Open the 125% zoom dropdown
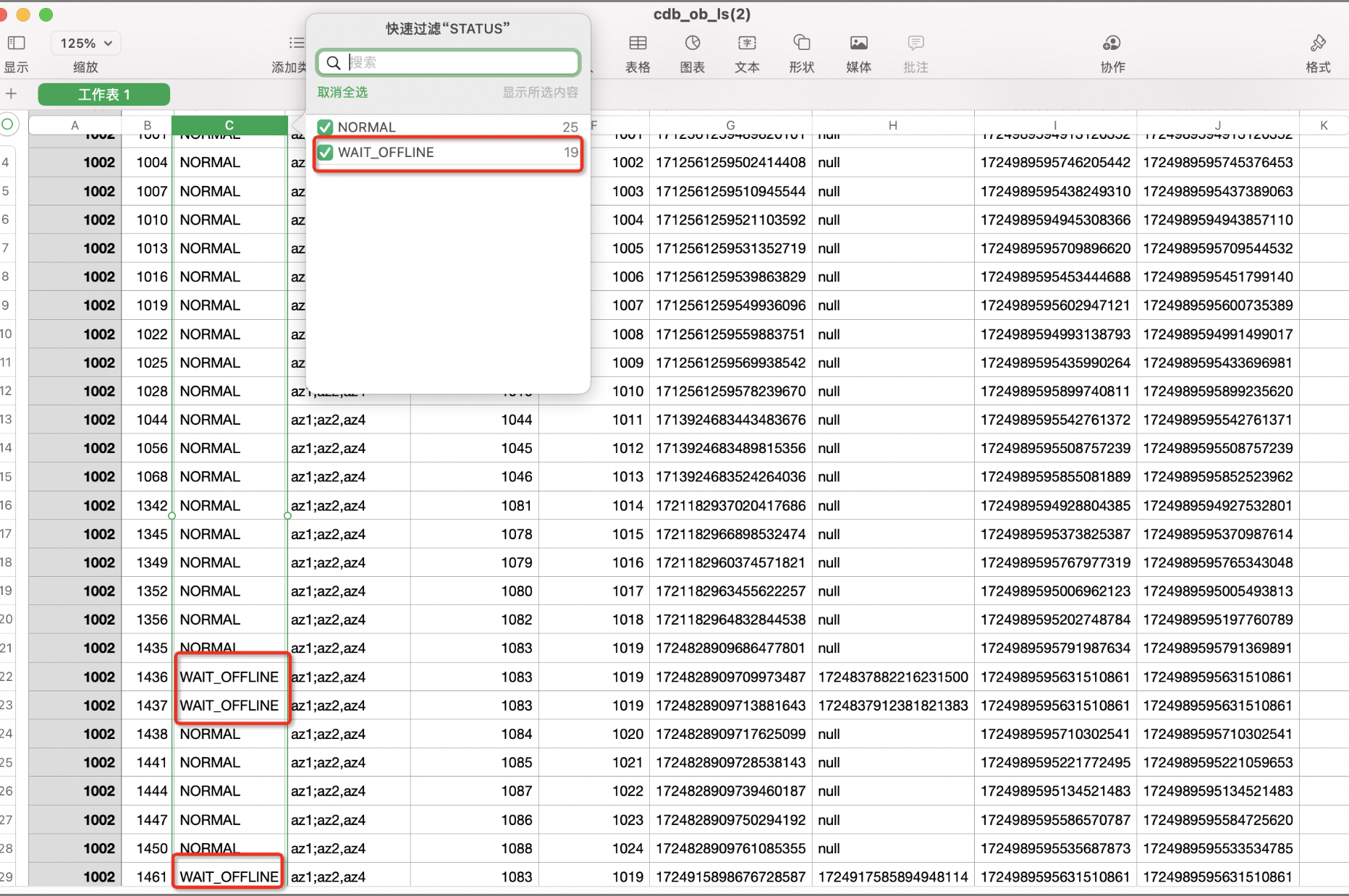Viewport: 1349px width, 896px height. (85, 43)
